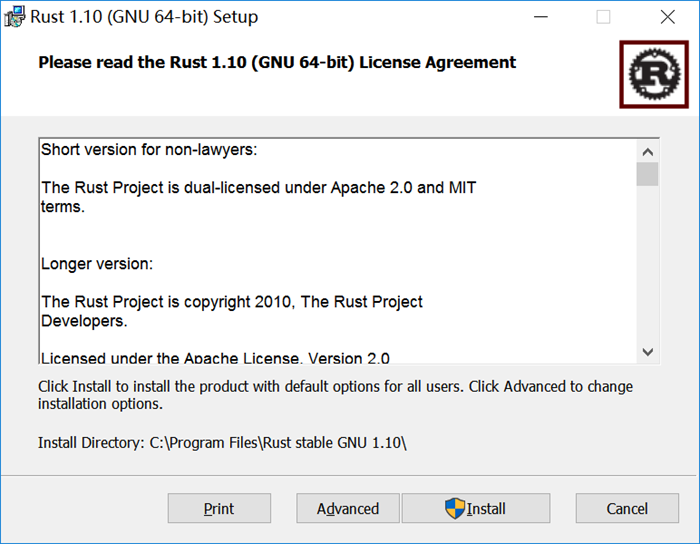Click the license scrollbar thumb
700x544 pixels.
tap(647, 174)
